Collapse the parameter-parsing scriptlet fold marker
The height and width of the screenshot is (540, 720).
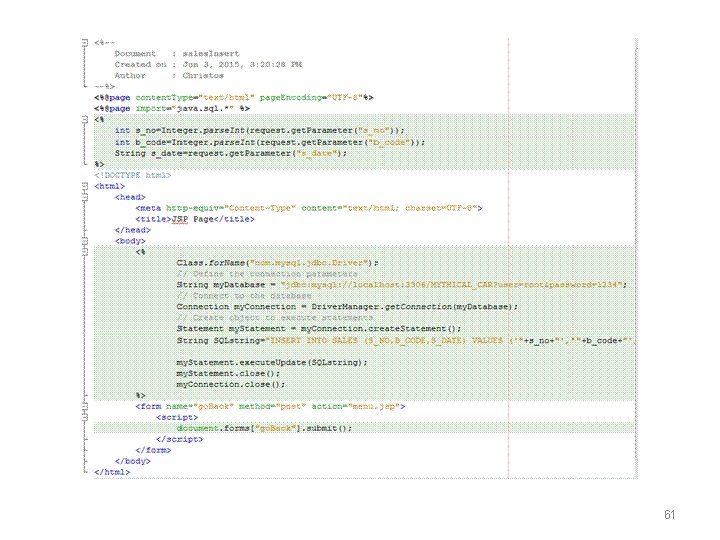(85, 119)
